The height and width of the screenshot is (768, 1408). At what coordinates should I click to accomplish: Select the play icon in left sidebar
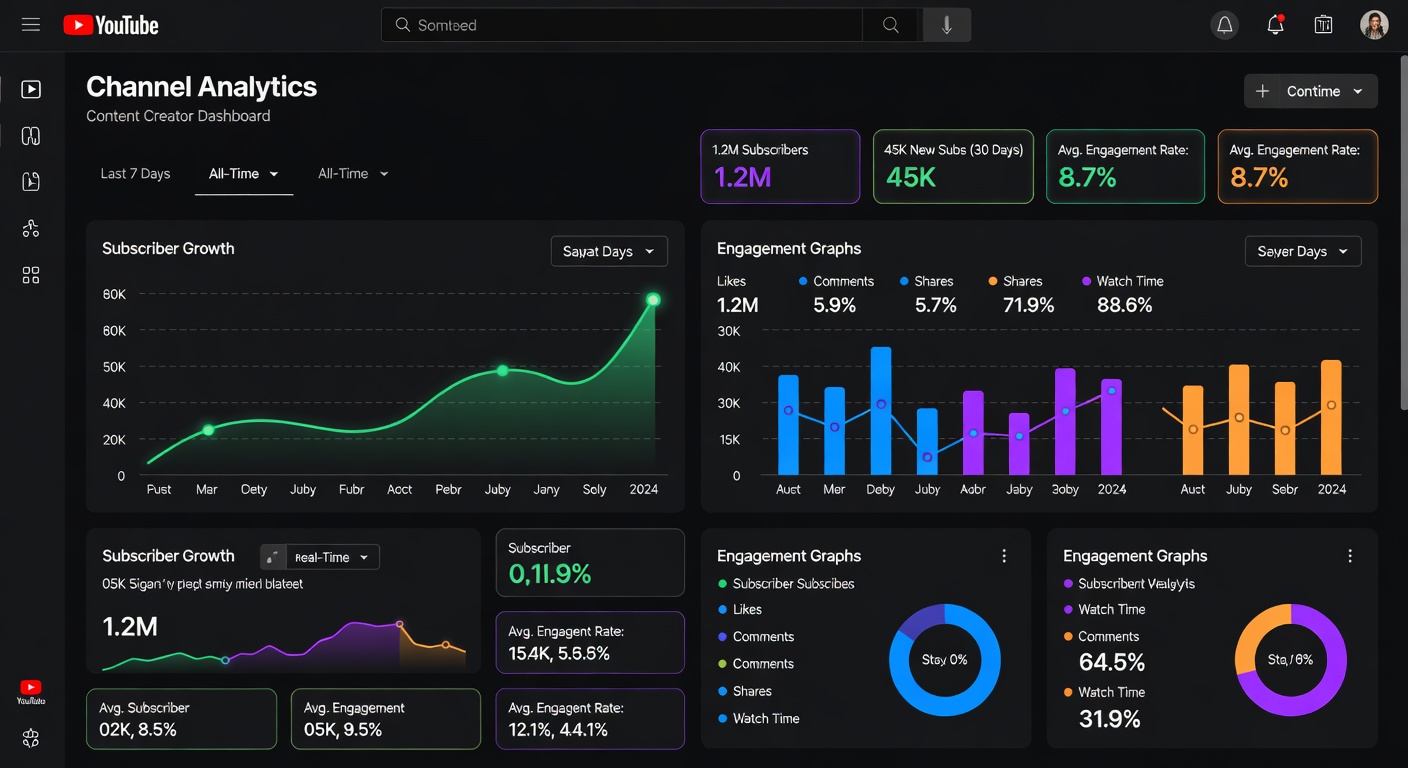tap(31, 89)
